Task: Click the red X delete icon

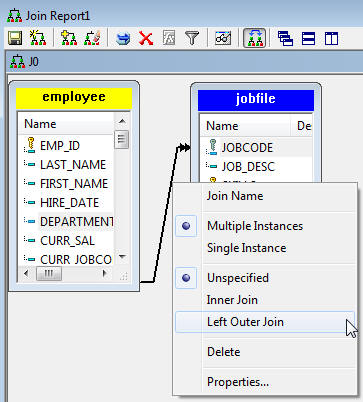Action: click(146, 39)
